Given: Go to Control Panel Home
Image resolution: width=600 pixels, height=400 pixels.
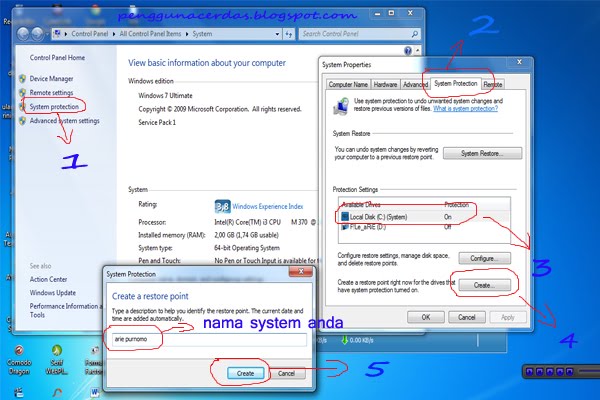Looking at the screenshot, I should pos(57,58).
